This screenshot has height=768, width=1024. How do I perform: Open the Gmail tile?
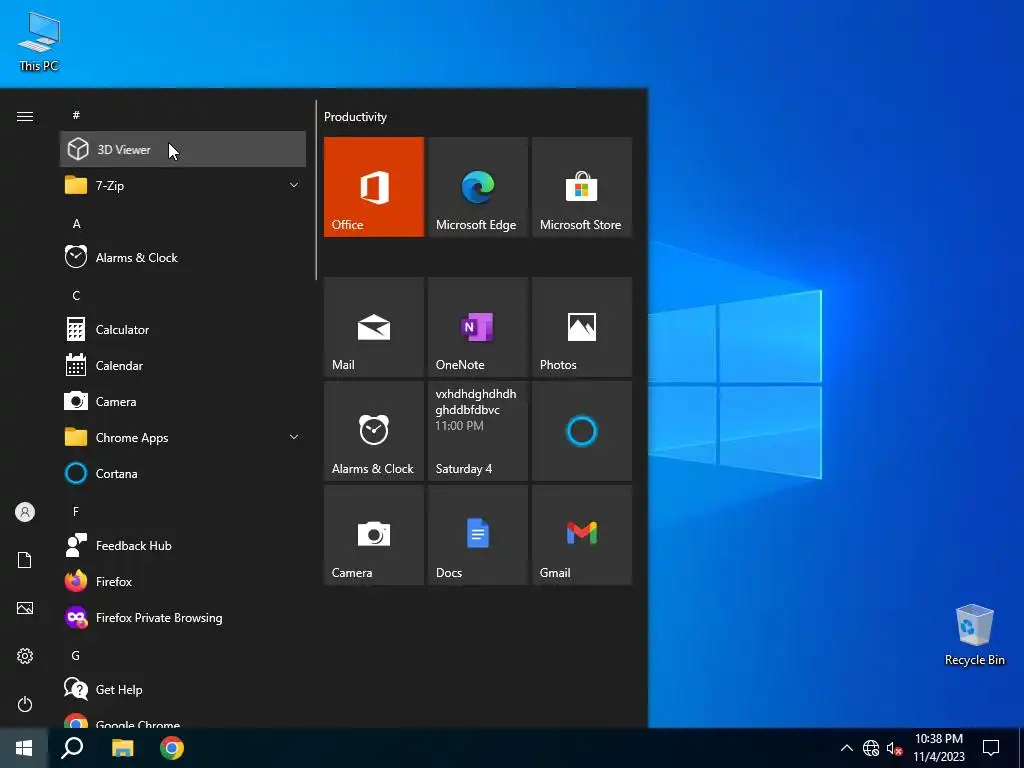(x=582, y=535)
